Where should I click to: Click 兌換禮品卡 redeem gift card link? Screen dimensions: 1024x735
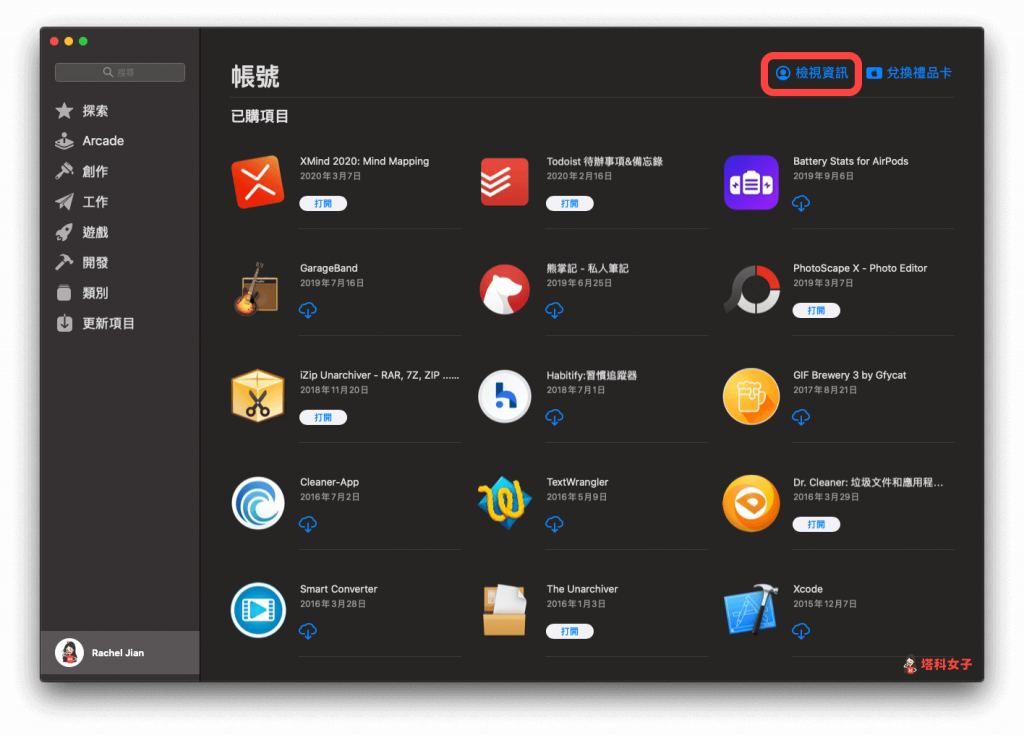tap(908, 73)
